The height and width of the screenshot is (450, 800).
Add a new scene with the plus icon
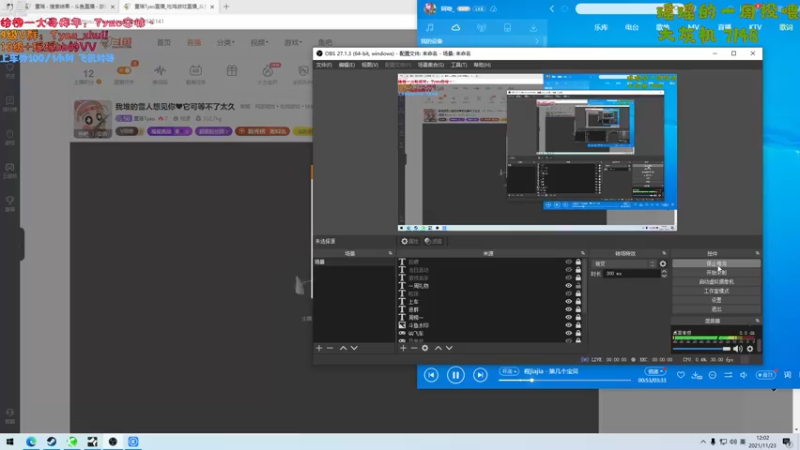click(319, 348)
